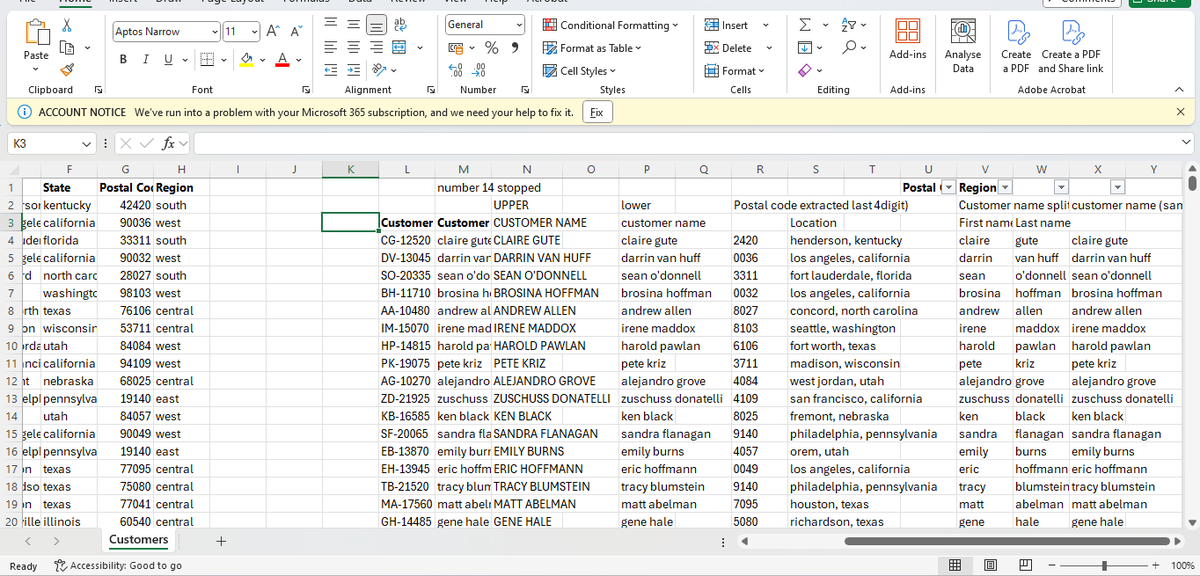
Task: Add a new sheet with plus button
Action: (221, 541)
